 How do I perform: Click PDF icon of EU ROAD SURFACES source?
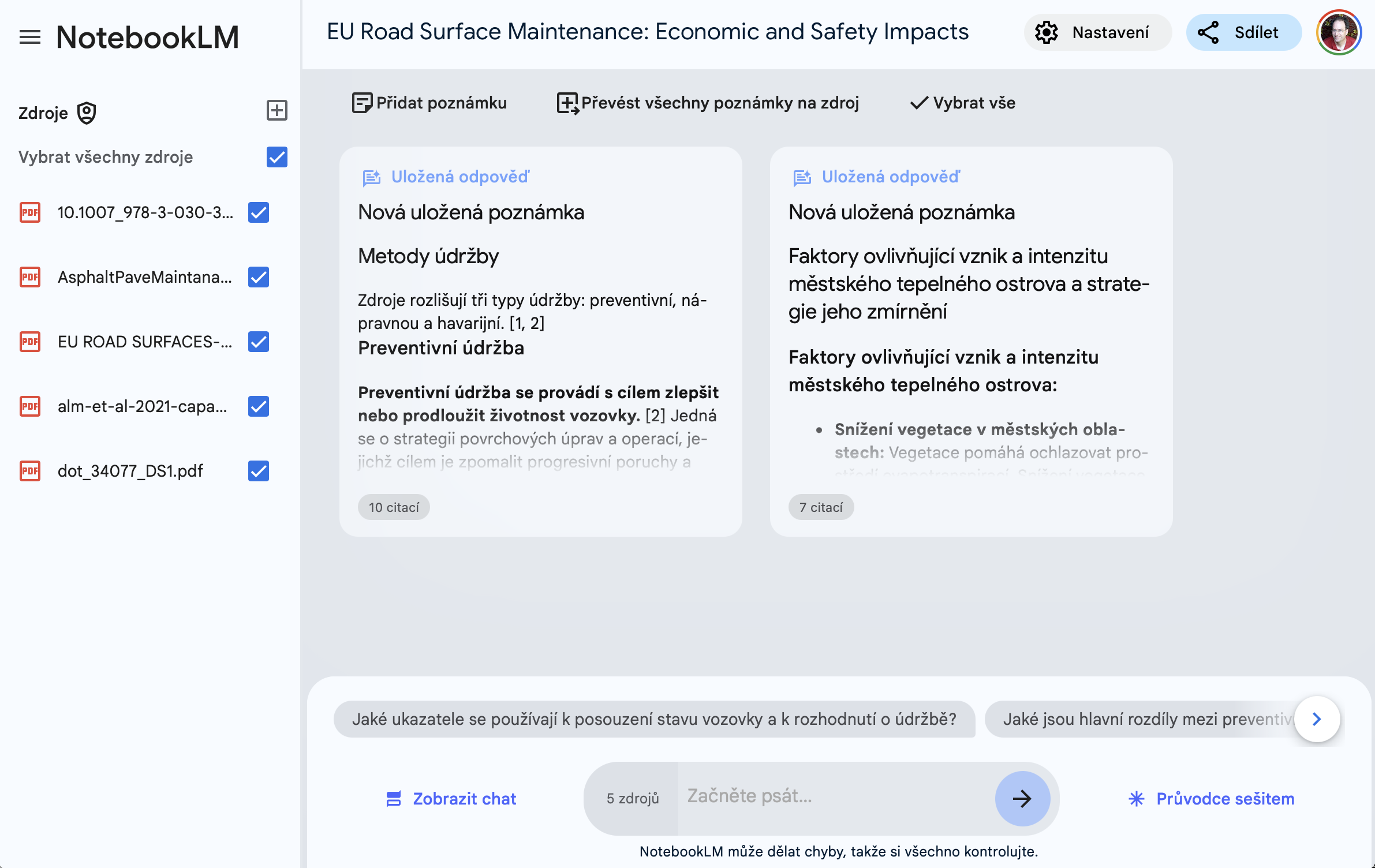pyautogui.click(x=30, y=342)
